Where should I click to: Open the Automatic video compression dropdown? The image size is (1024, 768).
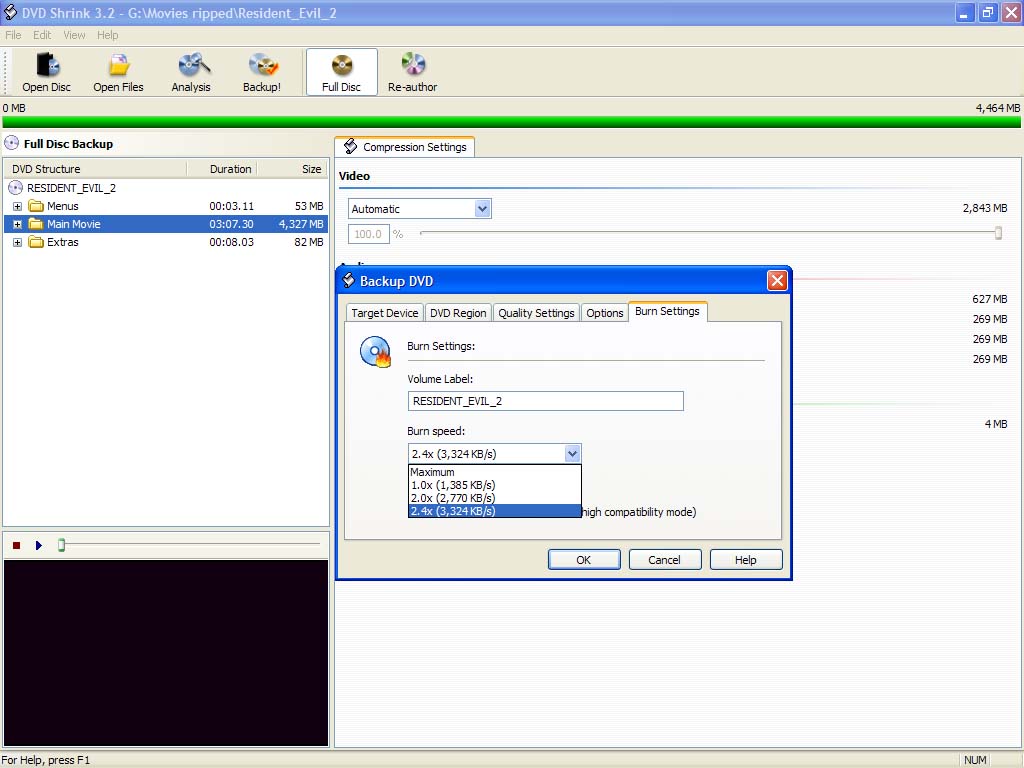point(482,209)
